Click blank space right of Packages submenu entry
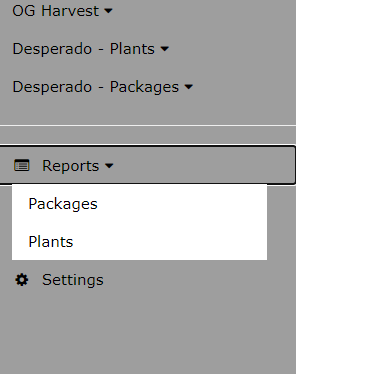The width and height of the screenshot is (385, 374). (x=182, y=204)
